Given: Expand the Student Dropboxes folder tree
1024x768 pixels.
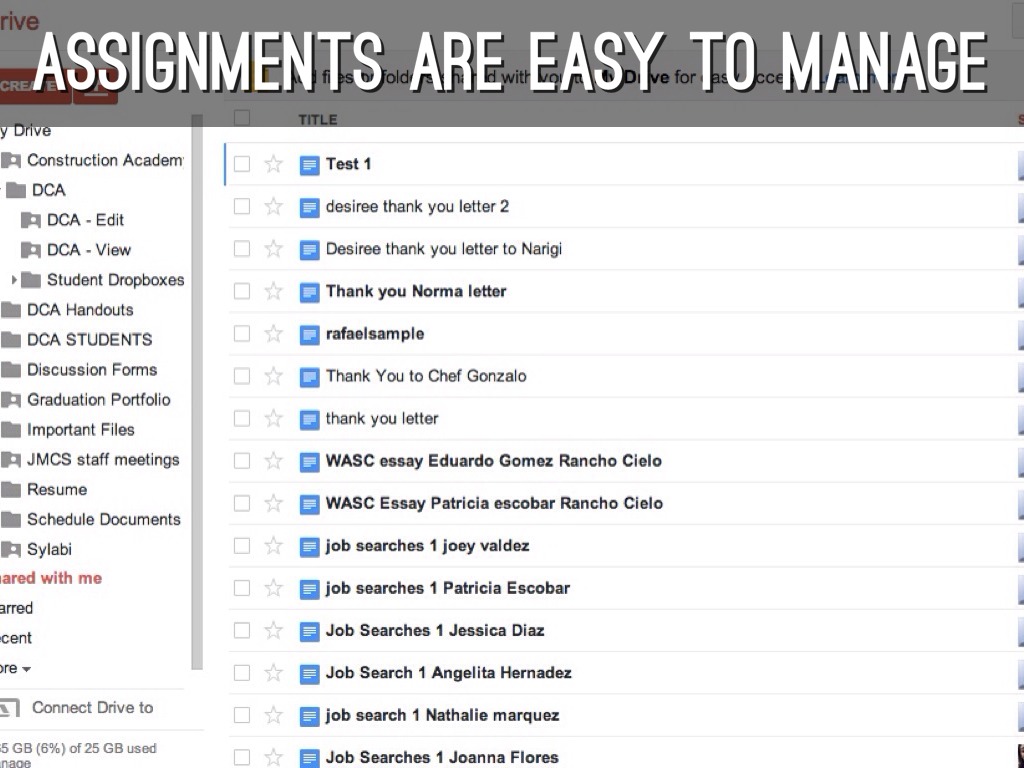Looking at the screenshot, I should (14, 280).
